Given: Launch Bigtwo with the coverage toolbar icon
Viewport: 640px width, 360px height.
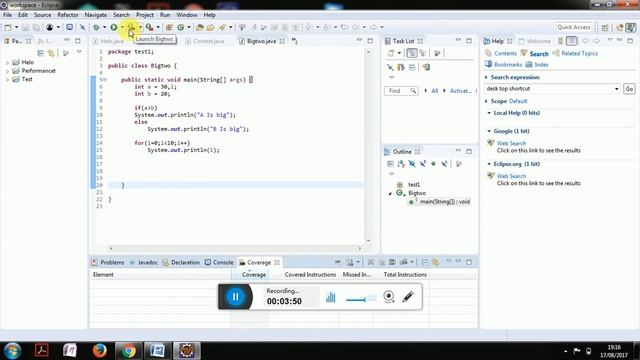Looking at the screenshot, I should coord(131,27).
